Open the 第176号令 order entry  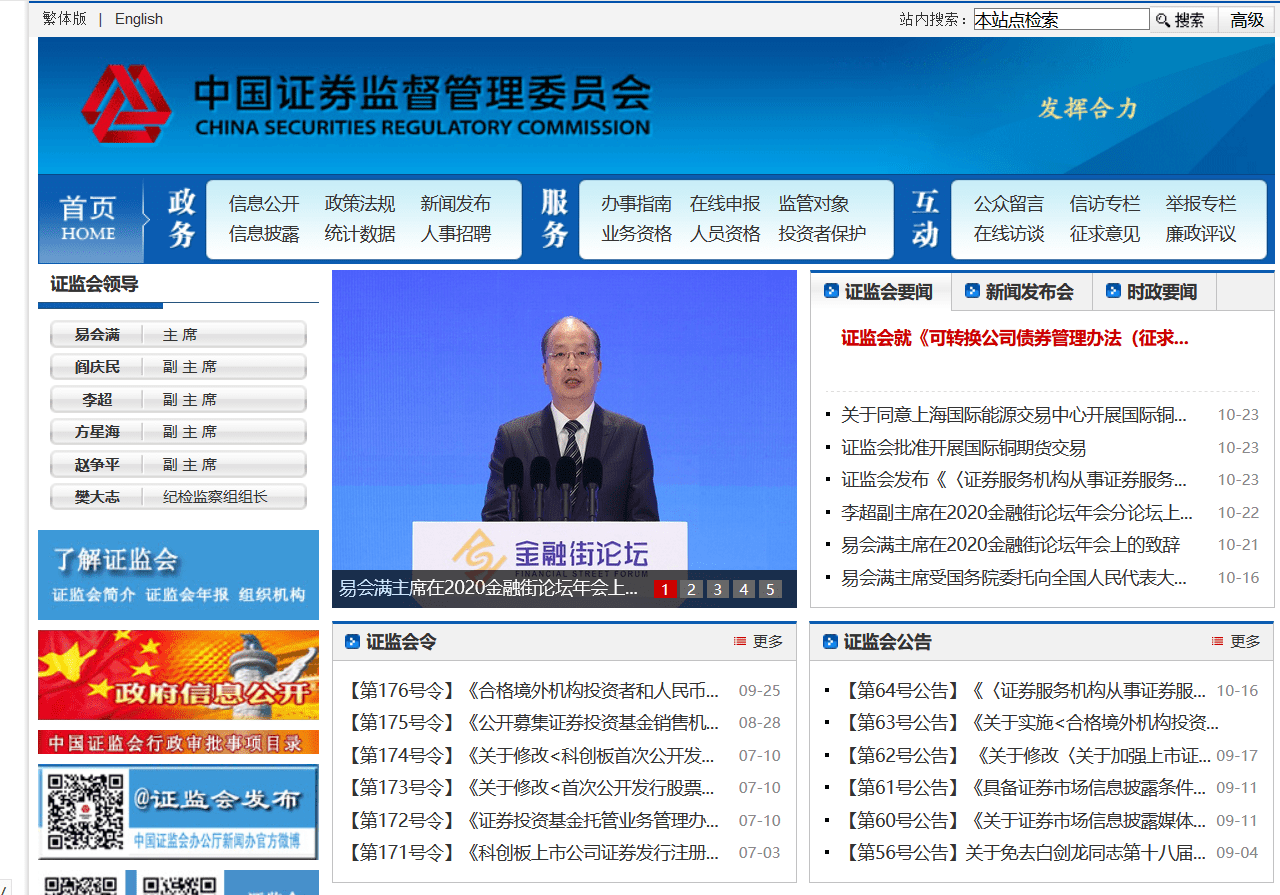(x=532, y=691)
